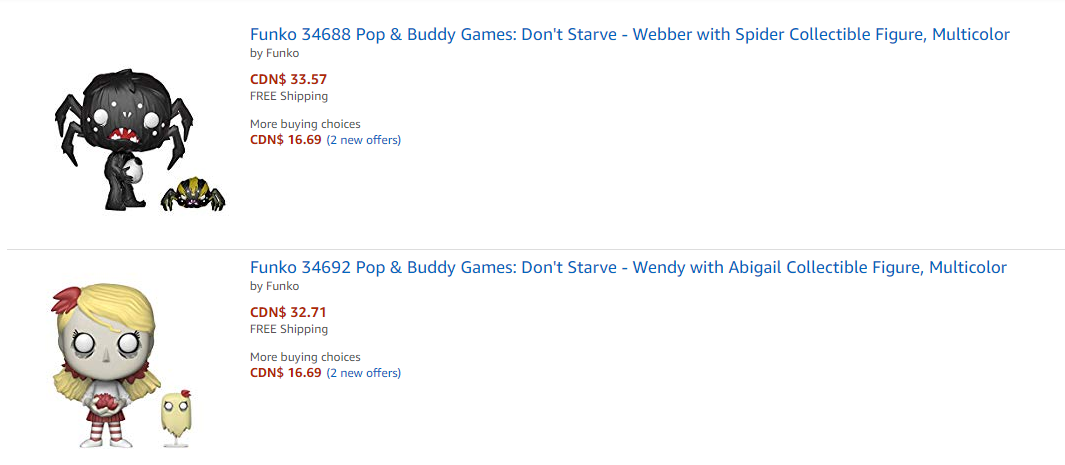Select 'More buying choices' for the Wendy figure
Viewport: 1065px width, 465px height.
tap(305, 357)
